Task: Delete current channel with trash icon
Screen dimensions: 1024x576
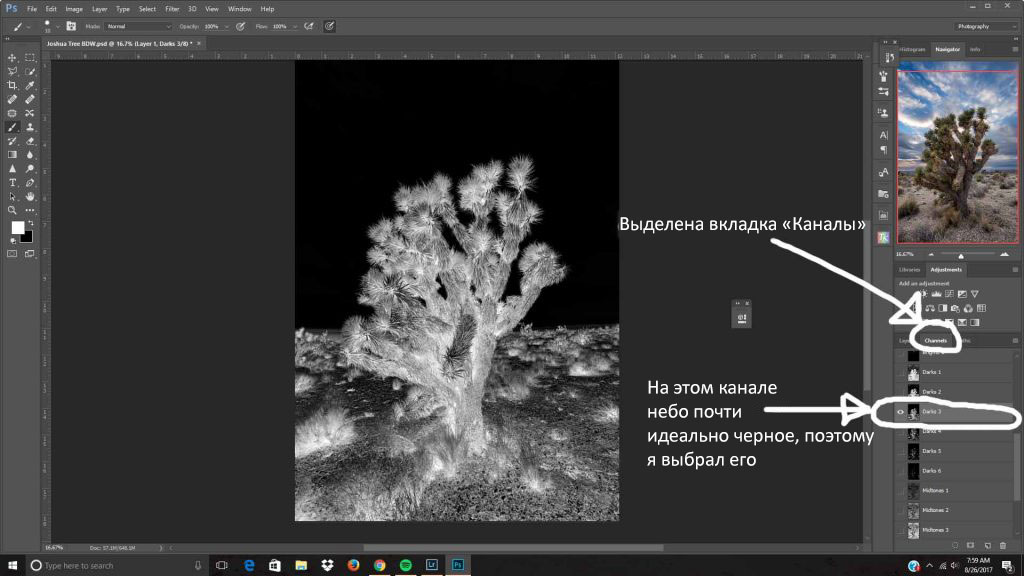Action: click(1003, 545)
